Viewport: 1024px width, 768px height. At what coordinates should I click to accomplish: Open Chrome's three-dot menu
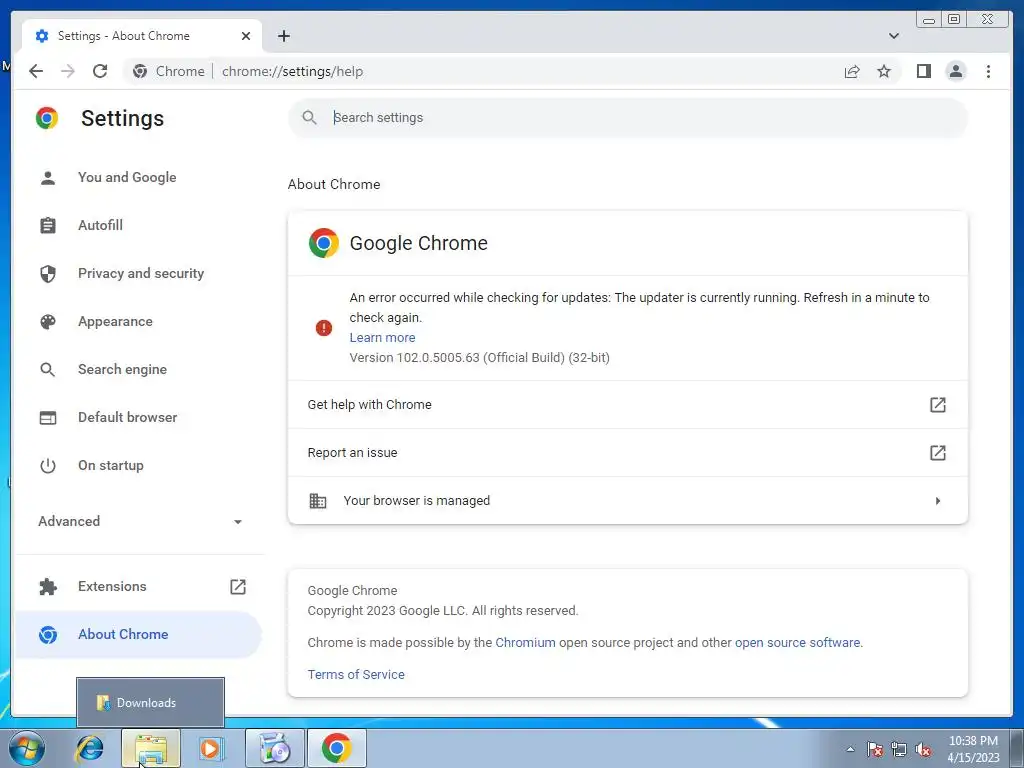(988, 71)
